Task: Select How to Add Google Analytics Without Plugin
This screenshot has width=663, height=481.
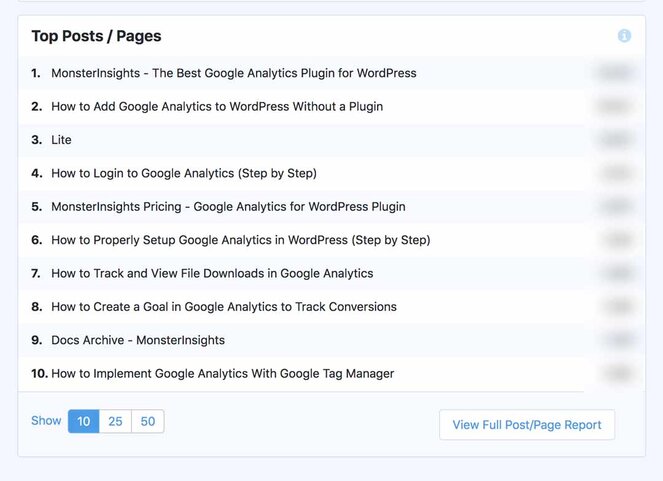Action: click(x=217, y=106)
